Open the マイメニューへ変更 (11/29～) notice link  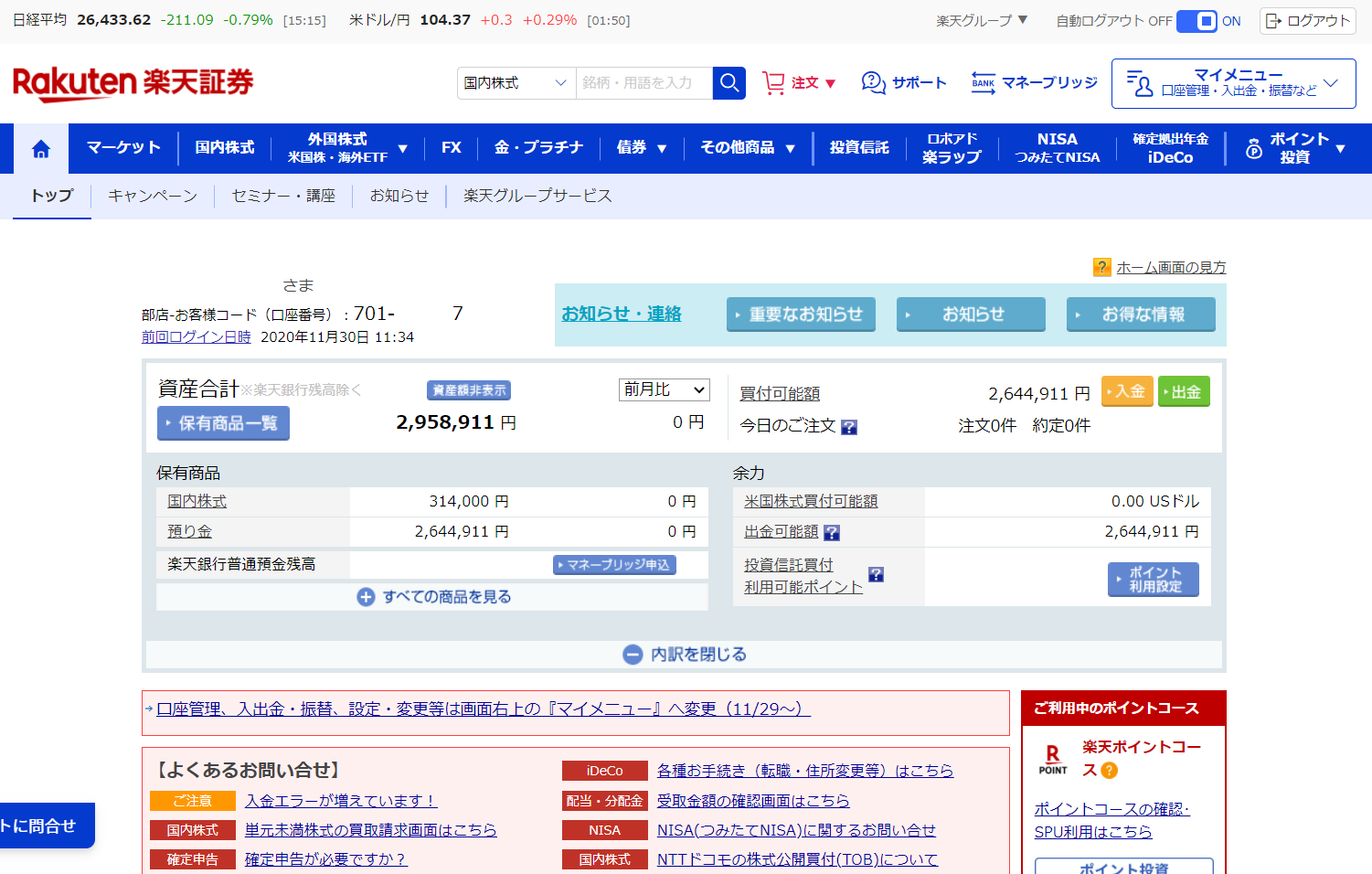[x=484, y=709]
